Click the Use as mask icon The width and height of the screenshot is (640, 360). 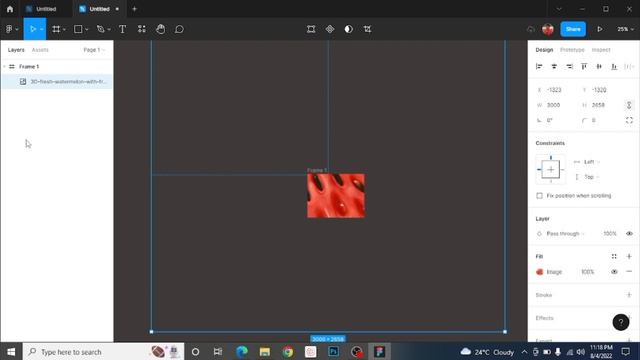pyautogui.click(x=349, y=29)
